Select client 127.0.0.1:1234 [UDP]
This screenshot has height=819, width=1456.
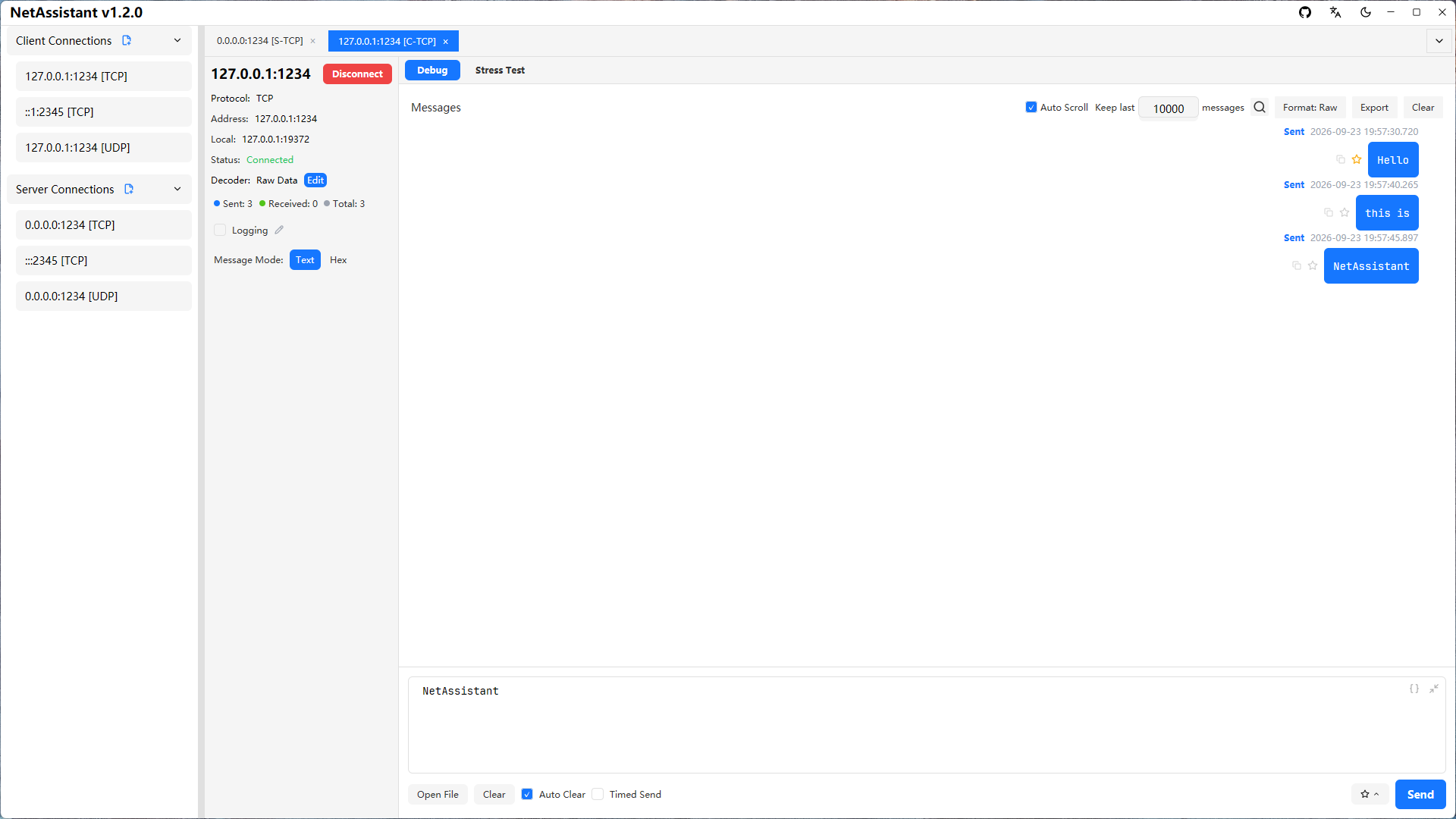coord(104,147)
